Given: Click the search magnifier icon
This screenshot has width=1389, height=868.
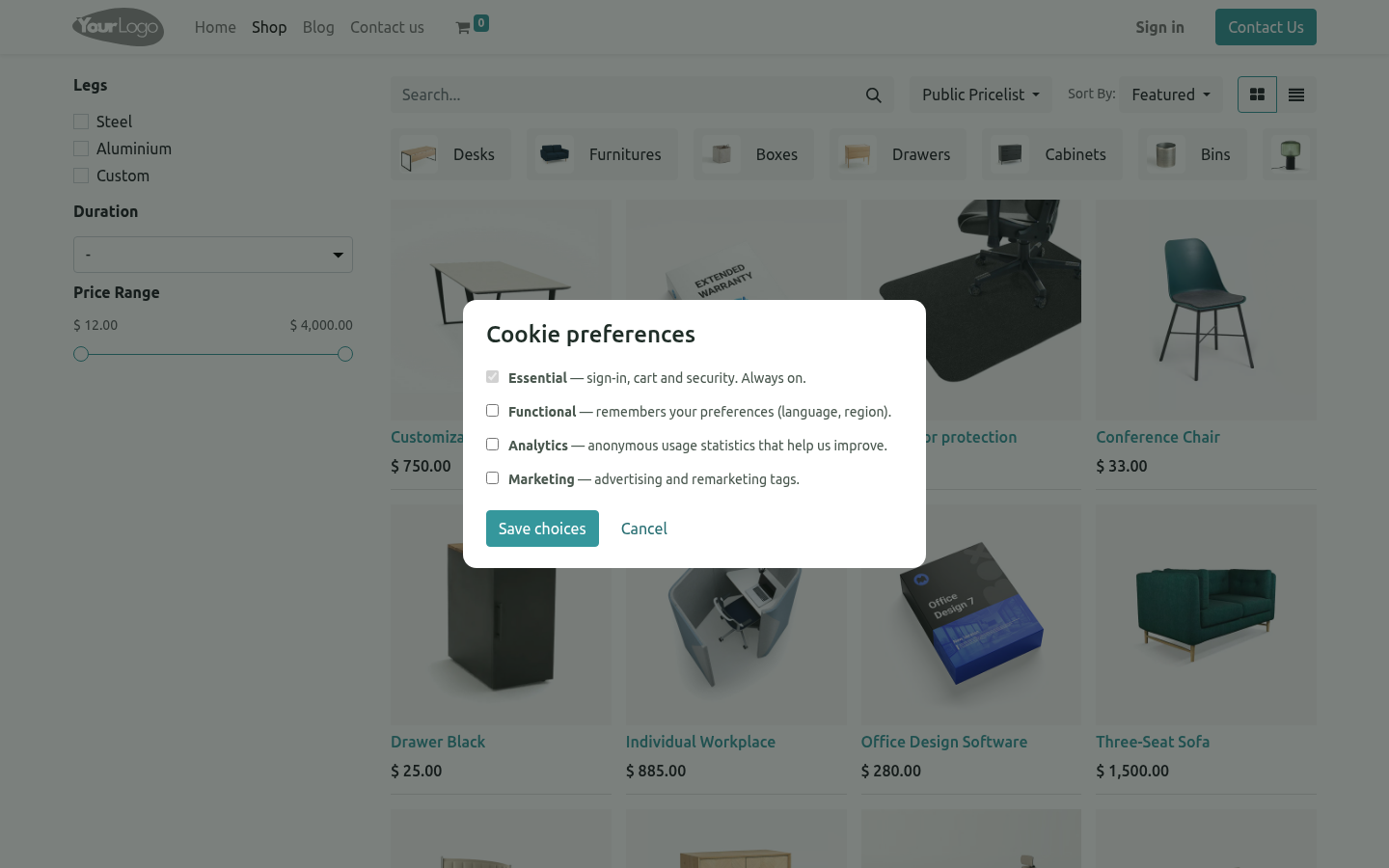Looking at the screenshot, I should click(874, 95).
